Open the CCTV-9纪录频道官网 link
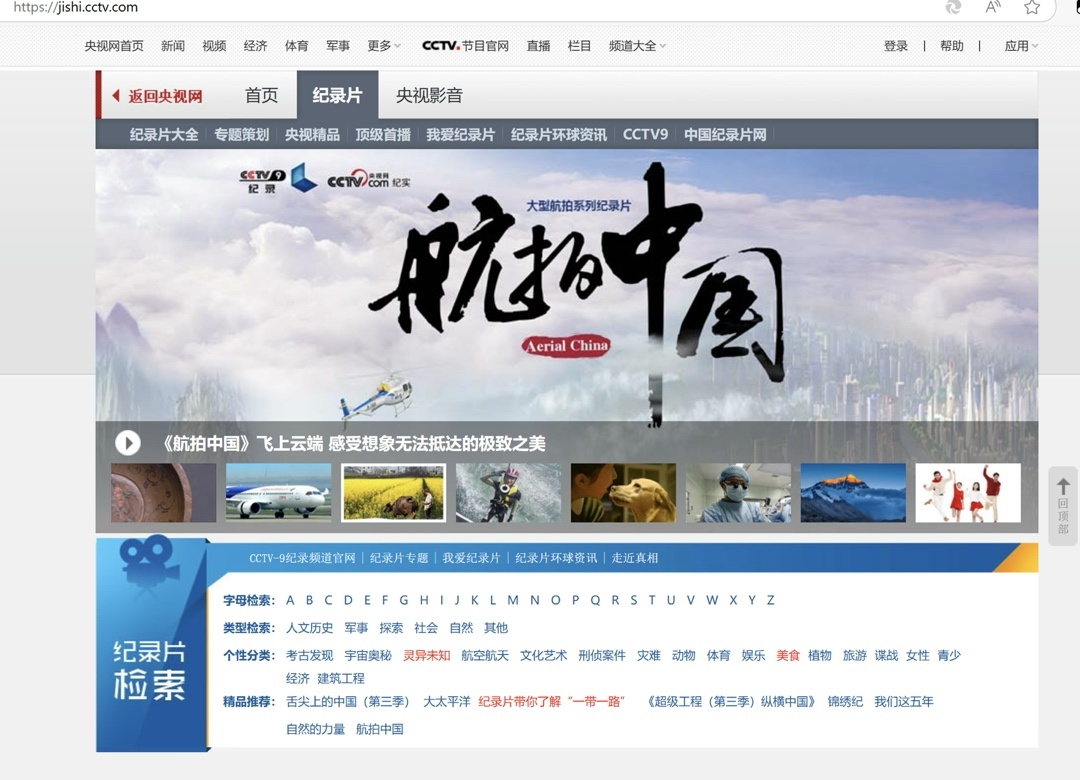The width and height of the screenshot is (1080, 780). point(302,557)
